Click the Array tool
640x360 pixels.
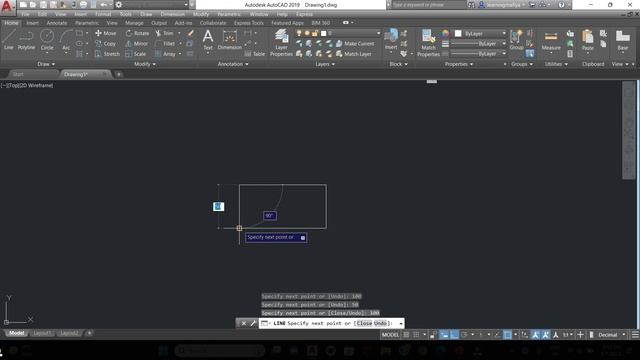(165, 54)
